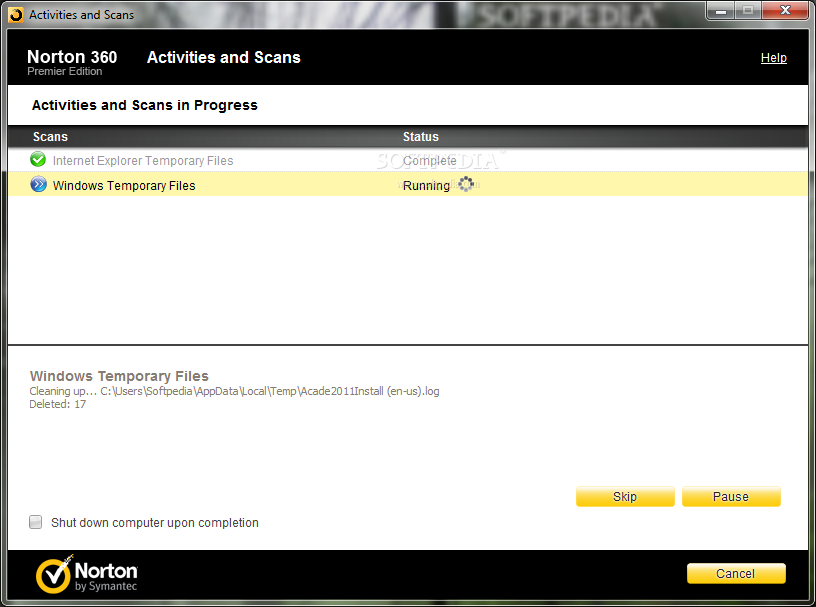Click the Running spinner indicator
The image size is (816, 607).
tap(466, 184)
